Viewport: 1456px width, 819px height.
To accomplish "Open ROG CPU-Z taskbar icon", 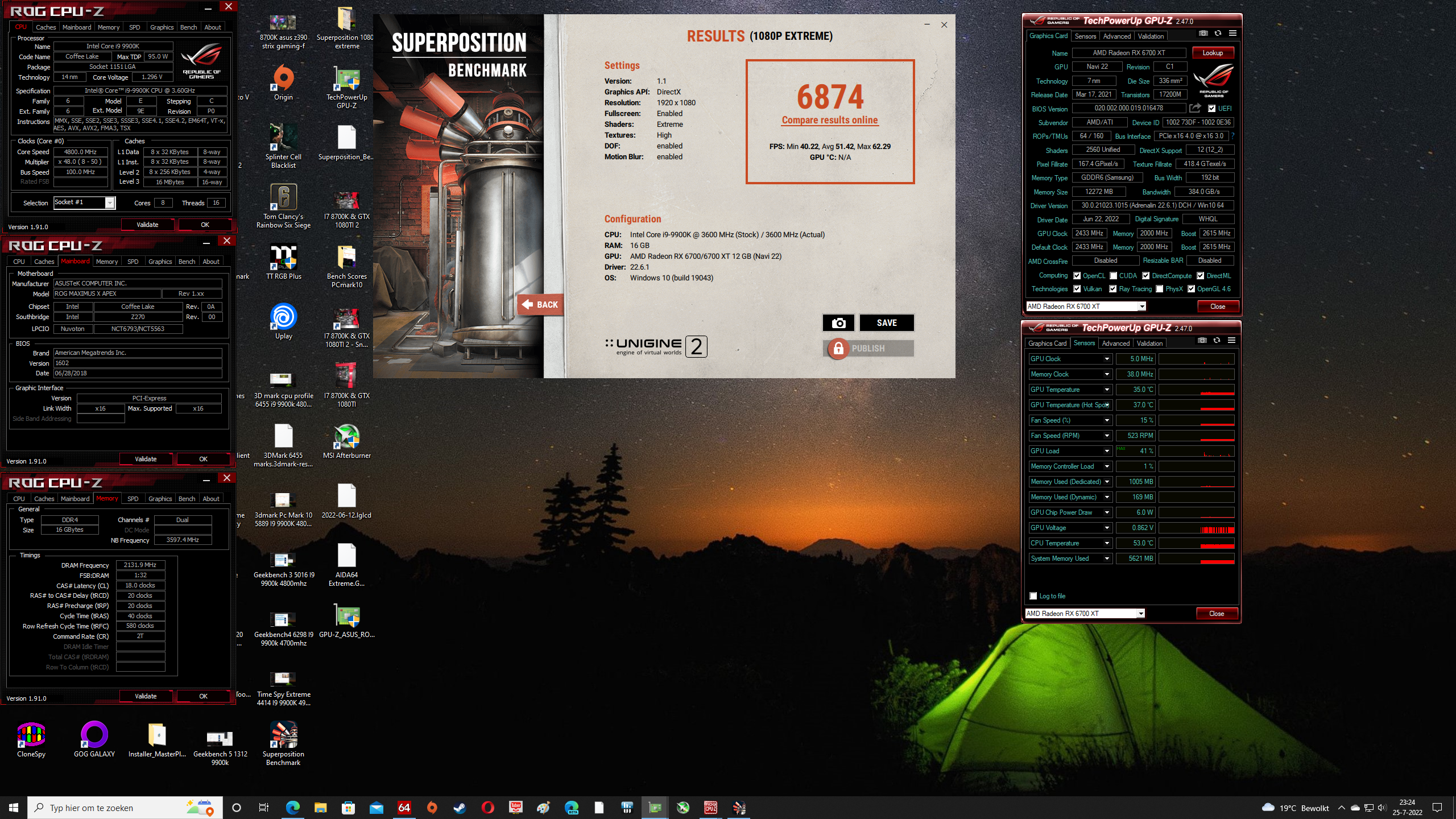I will [711, 808].
